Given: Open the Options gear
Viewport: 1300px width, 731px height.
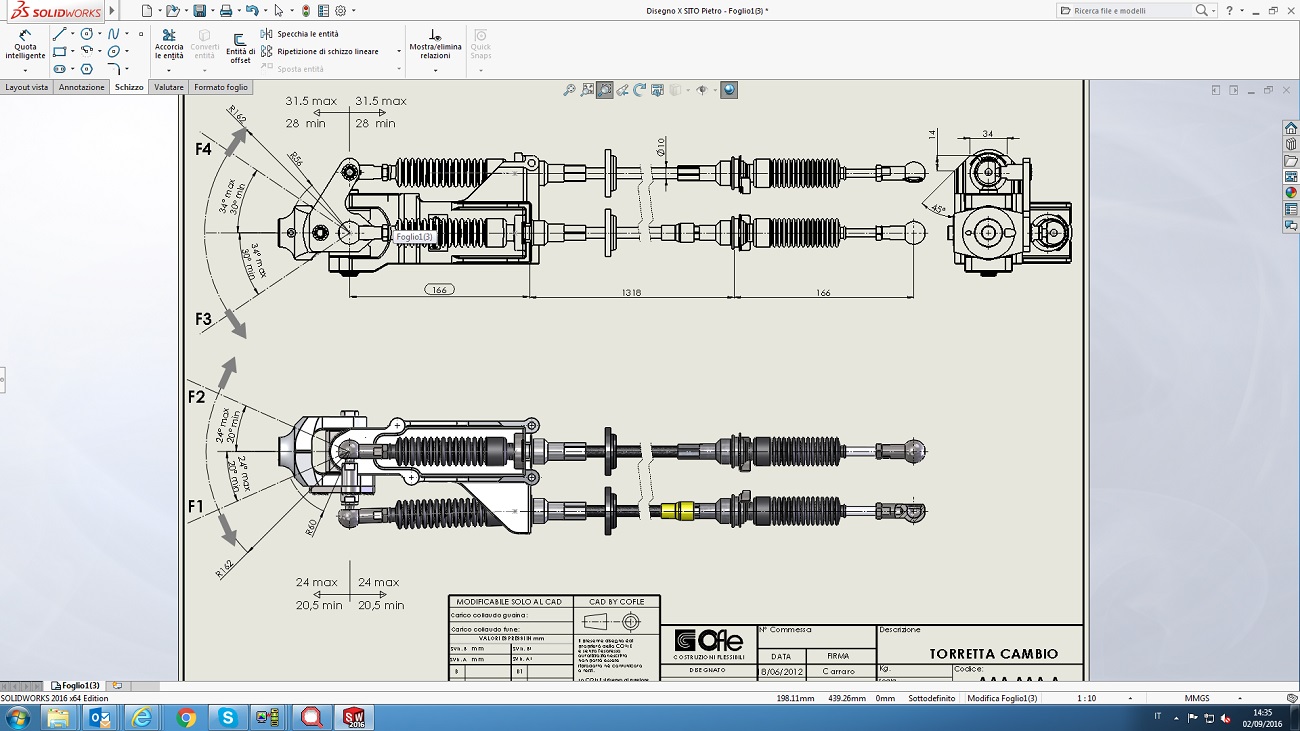Looking at the screenshot, I should pyautogui.click(x=340, y=11).
